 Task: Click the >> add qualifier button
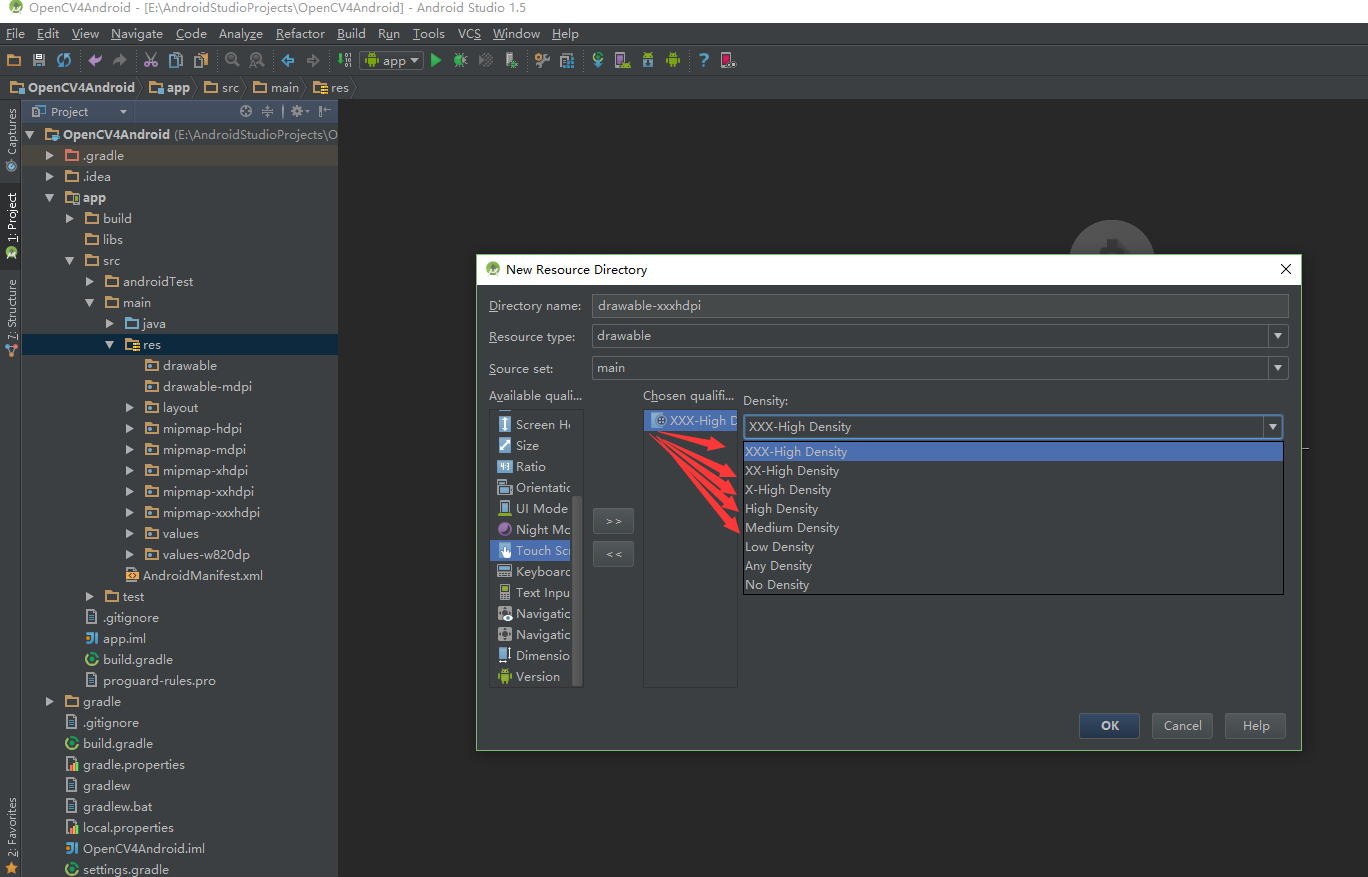[613, 521]
